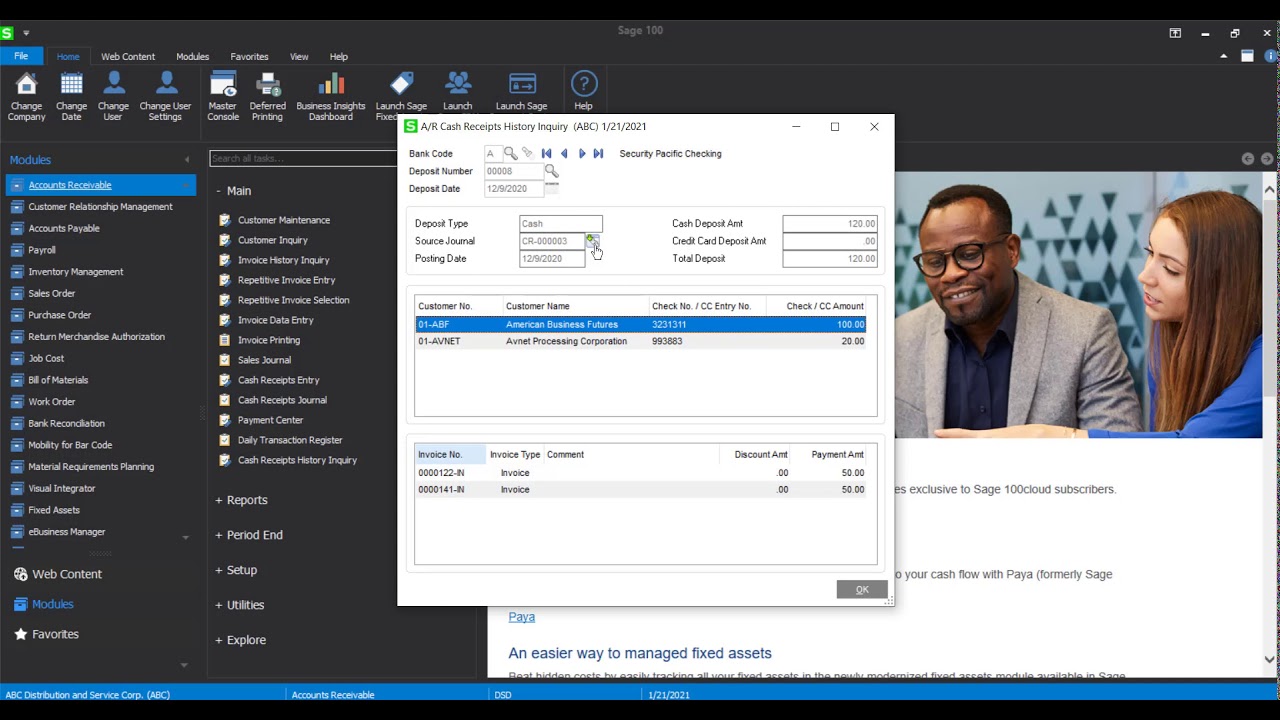Click the Sage logo in the title bar
Viewport: 1280px width, 720px height.
point(8,33)
